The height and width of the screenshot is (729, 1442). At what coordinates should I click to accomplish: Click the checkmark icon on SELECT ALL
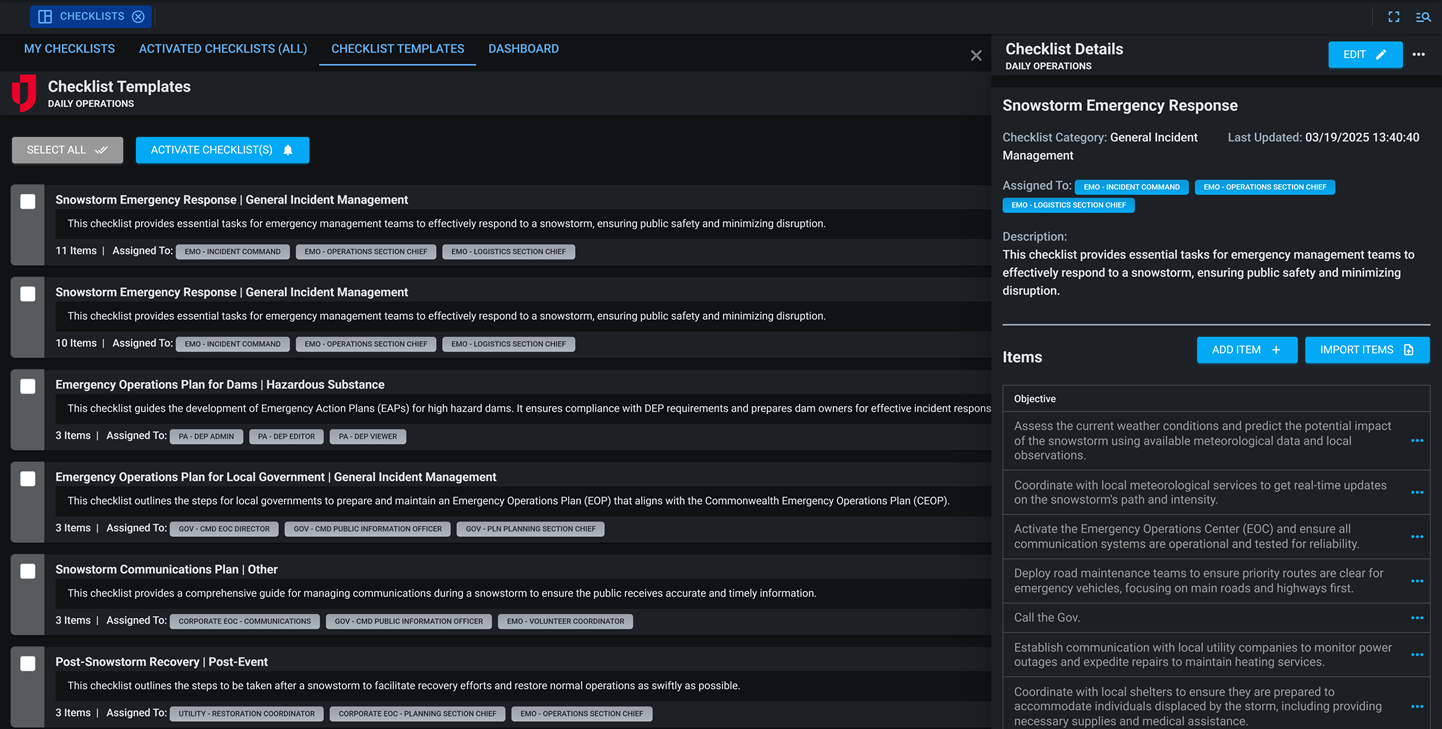click(102, 149)
